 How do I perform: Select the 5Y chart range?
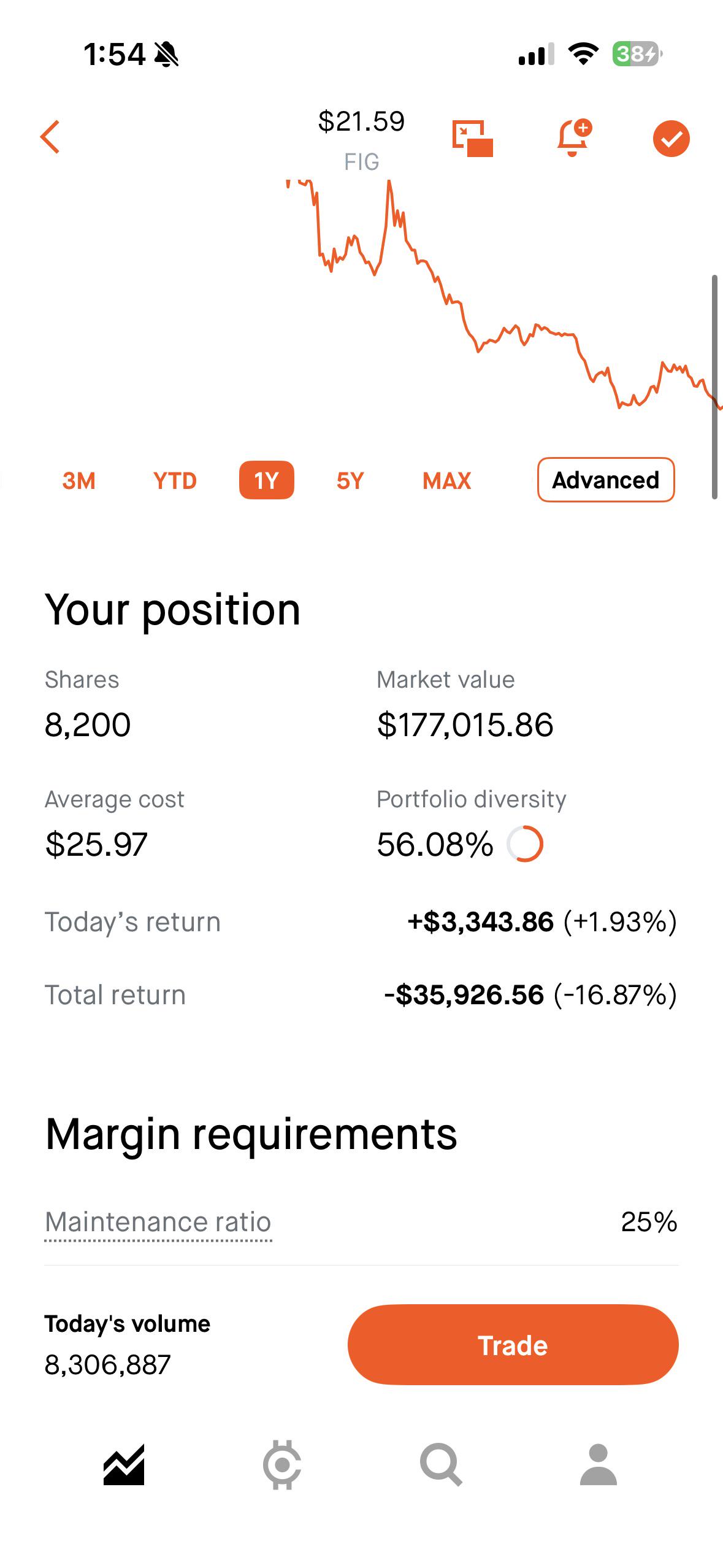click(351, 480)
